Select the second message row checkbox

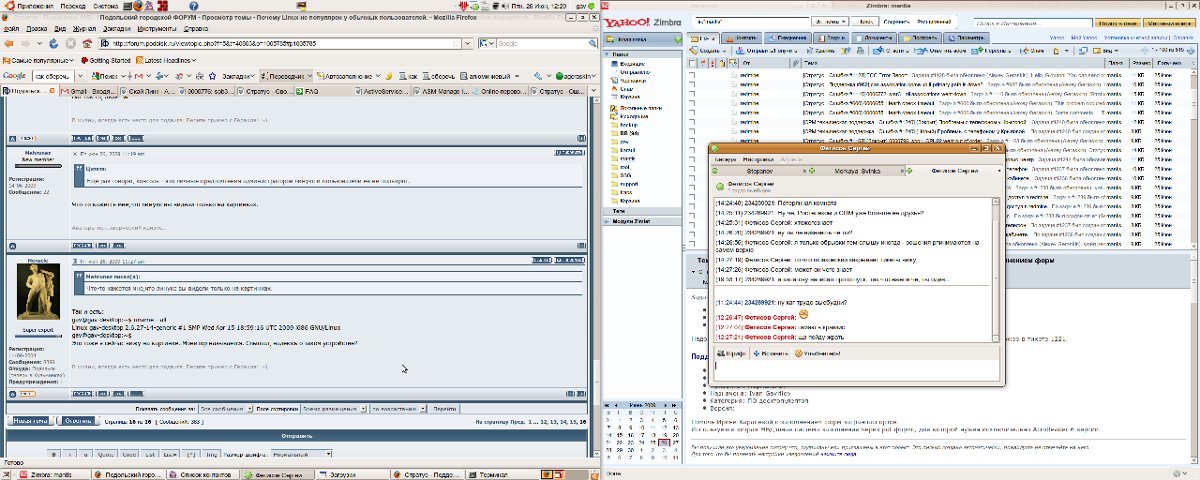click(x=692, y=84)
